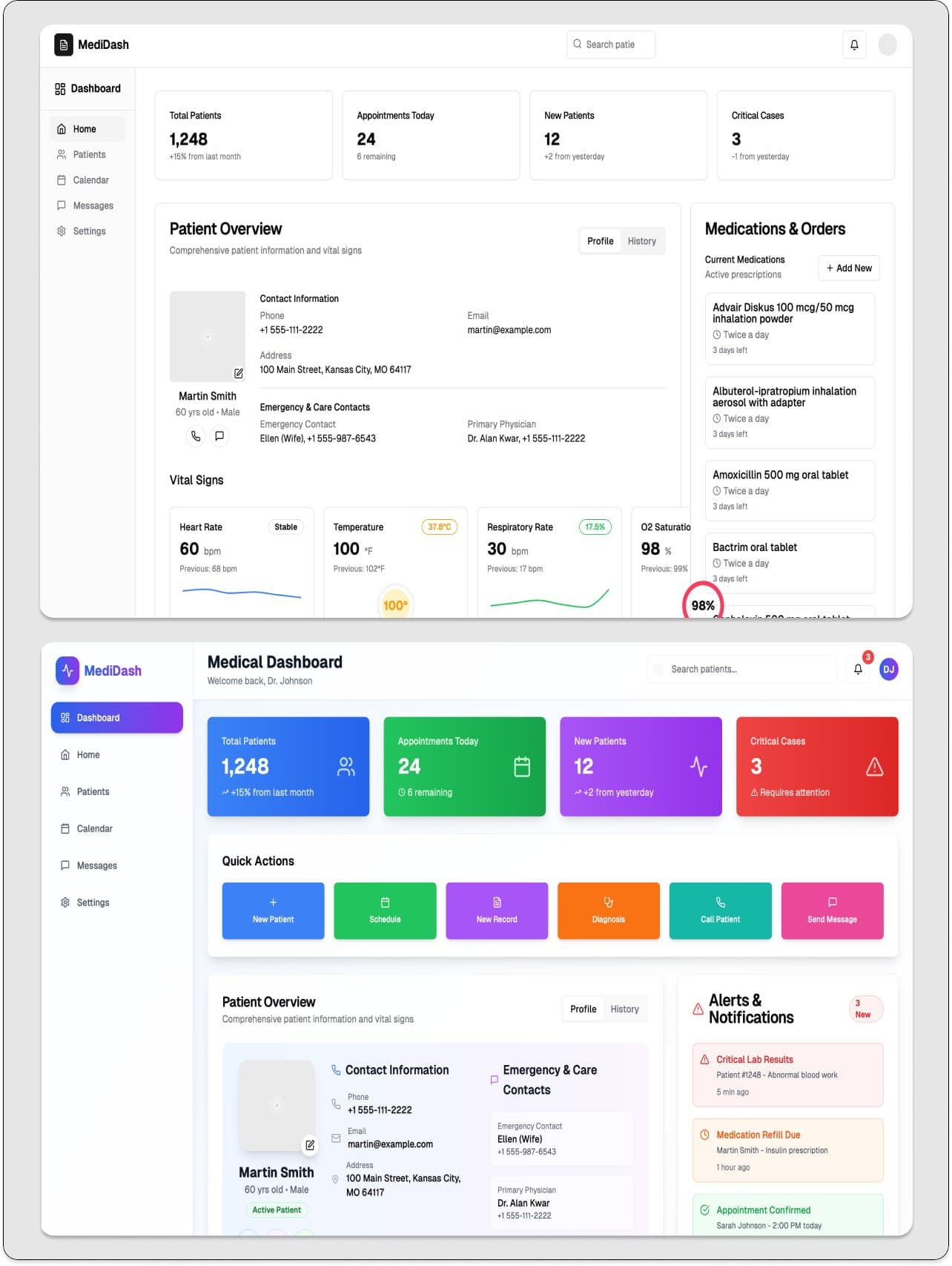Open the Albuterol-ipratropium inhalation medication card

[x=790, y=412]
